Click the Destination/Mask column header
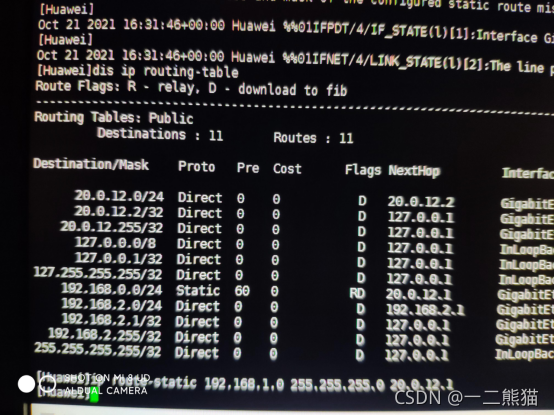Viewport: 554px width, 416px height. point(91,164)
